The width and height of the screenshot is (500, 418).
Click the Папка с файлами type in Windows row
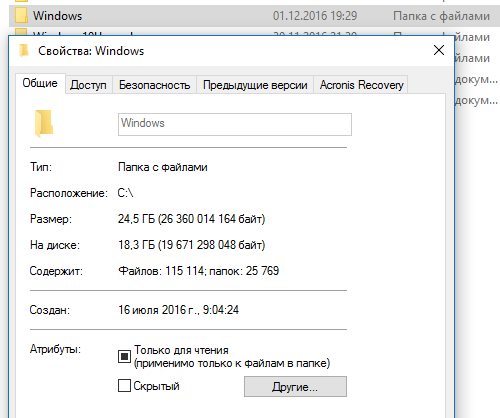tap(441, 16)
